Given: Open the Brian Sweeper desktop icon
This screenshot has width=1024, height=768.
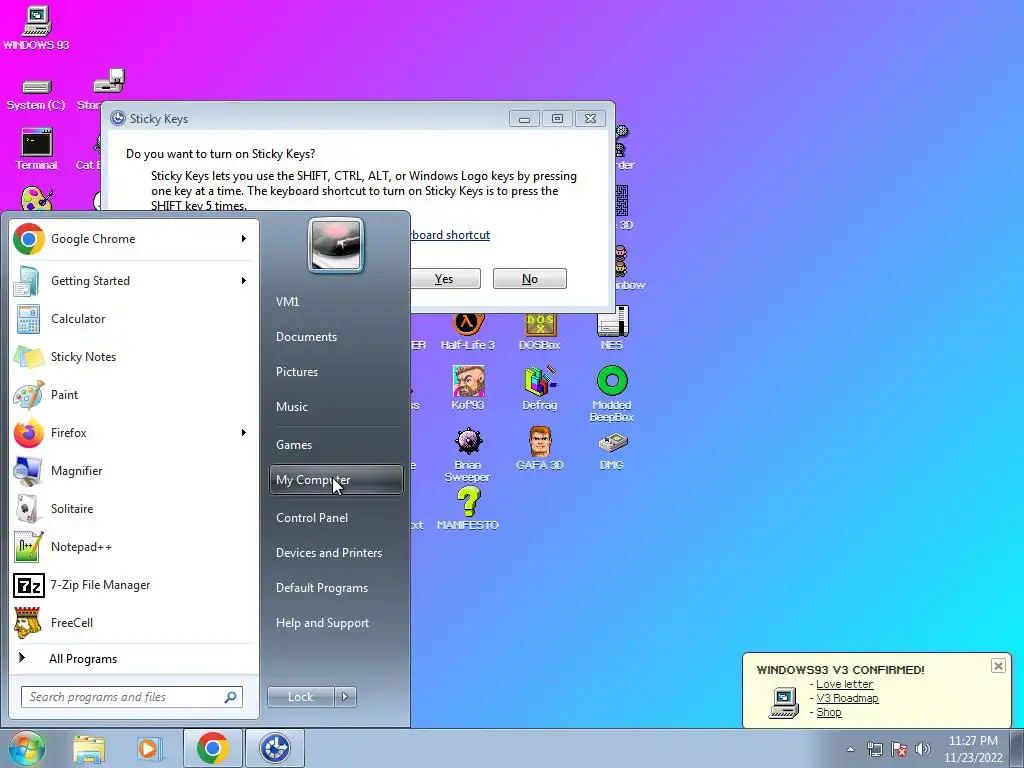Looking at the screenshot, I should pyautogui.click(x=468, y=454).
